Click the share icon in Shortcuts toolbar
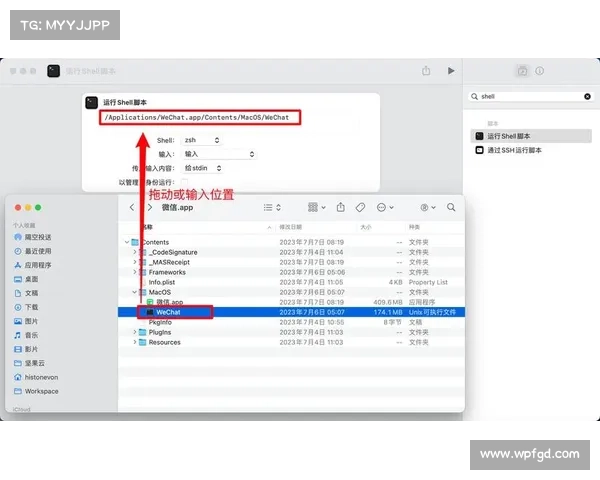Viewport: 600px width, 480px height. [x=426, y=71]
